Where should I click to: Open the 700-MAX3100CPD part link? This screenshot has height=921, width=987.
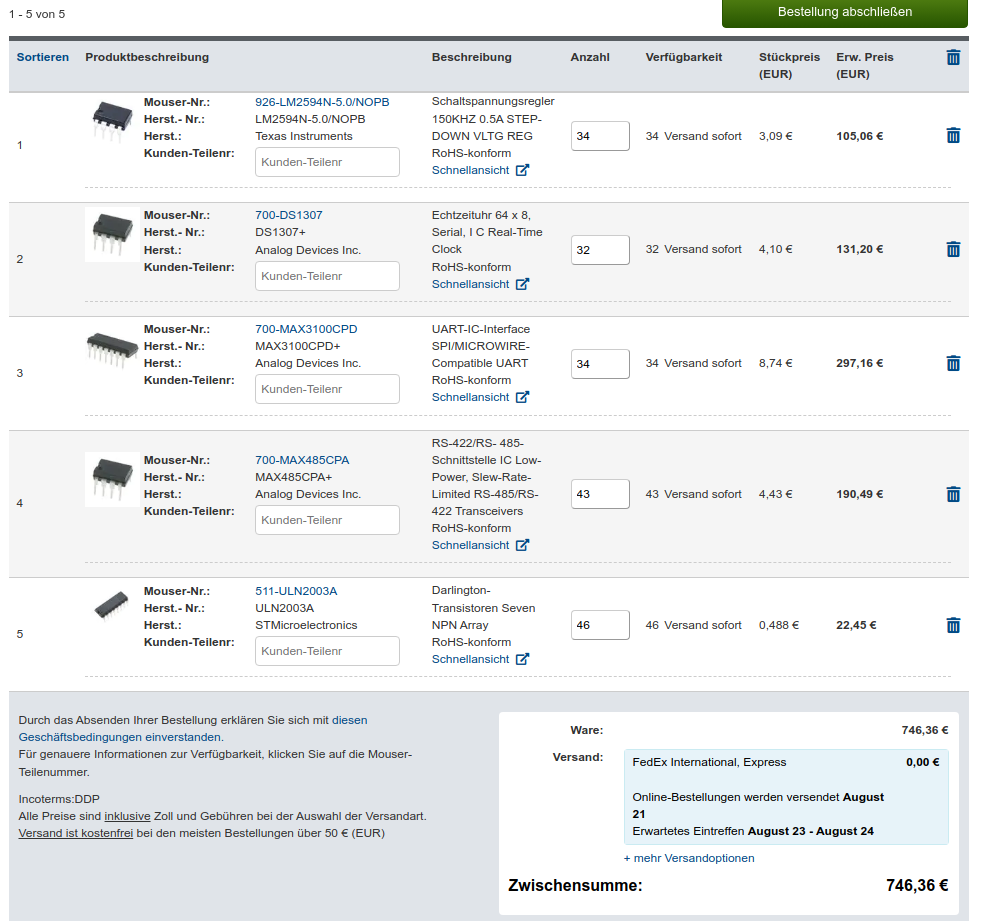tap(306, 329)
